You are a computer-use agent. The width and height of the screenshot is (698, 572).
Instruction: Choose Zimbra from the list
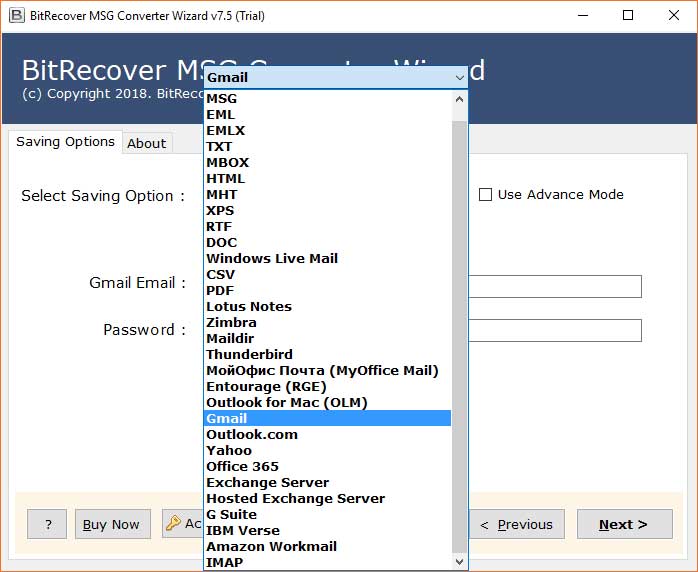click(328, 323)
